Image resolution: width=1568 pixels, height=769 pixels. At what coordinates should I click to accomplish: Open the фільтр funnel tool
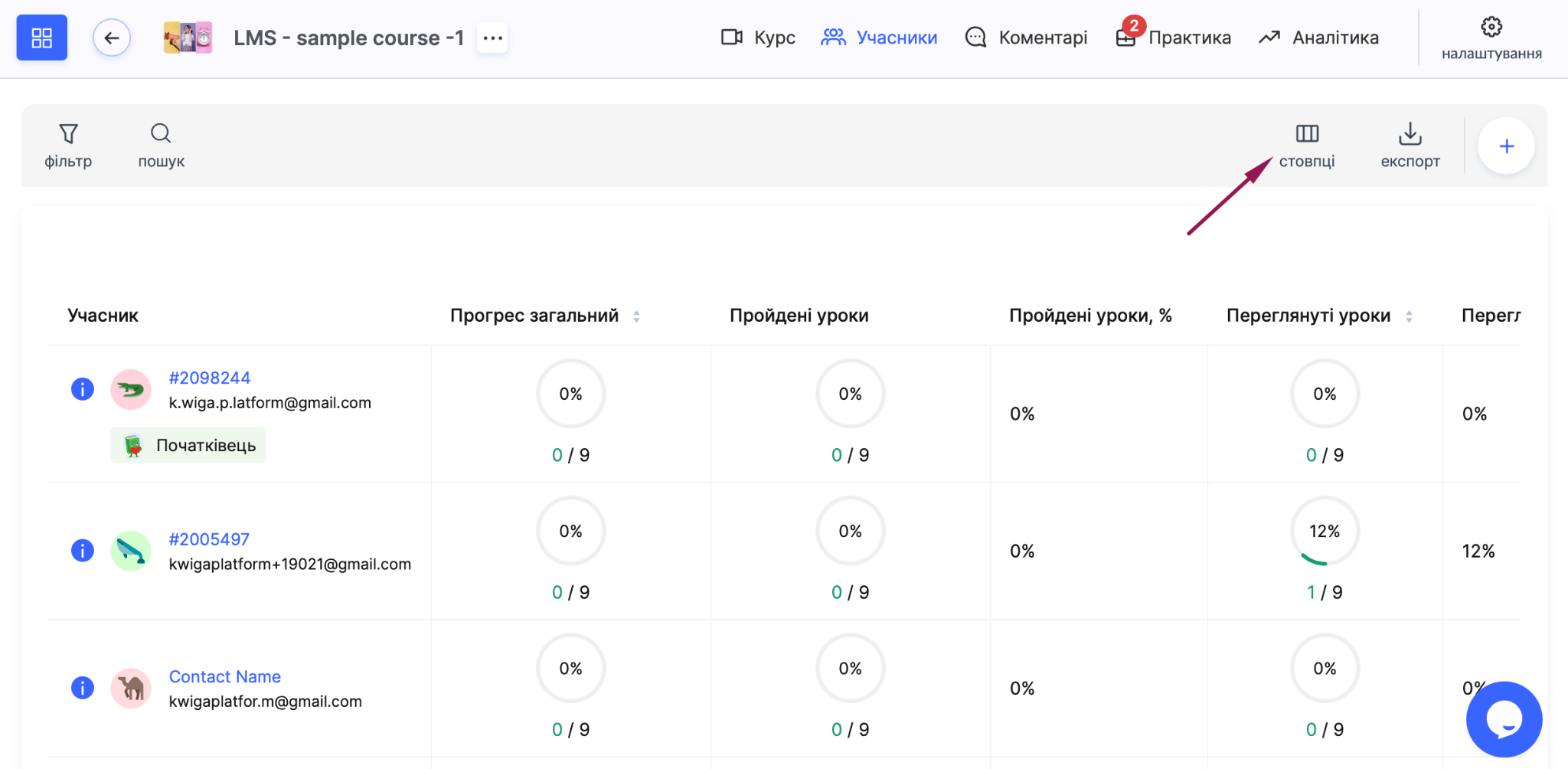[68, 146]
